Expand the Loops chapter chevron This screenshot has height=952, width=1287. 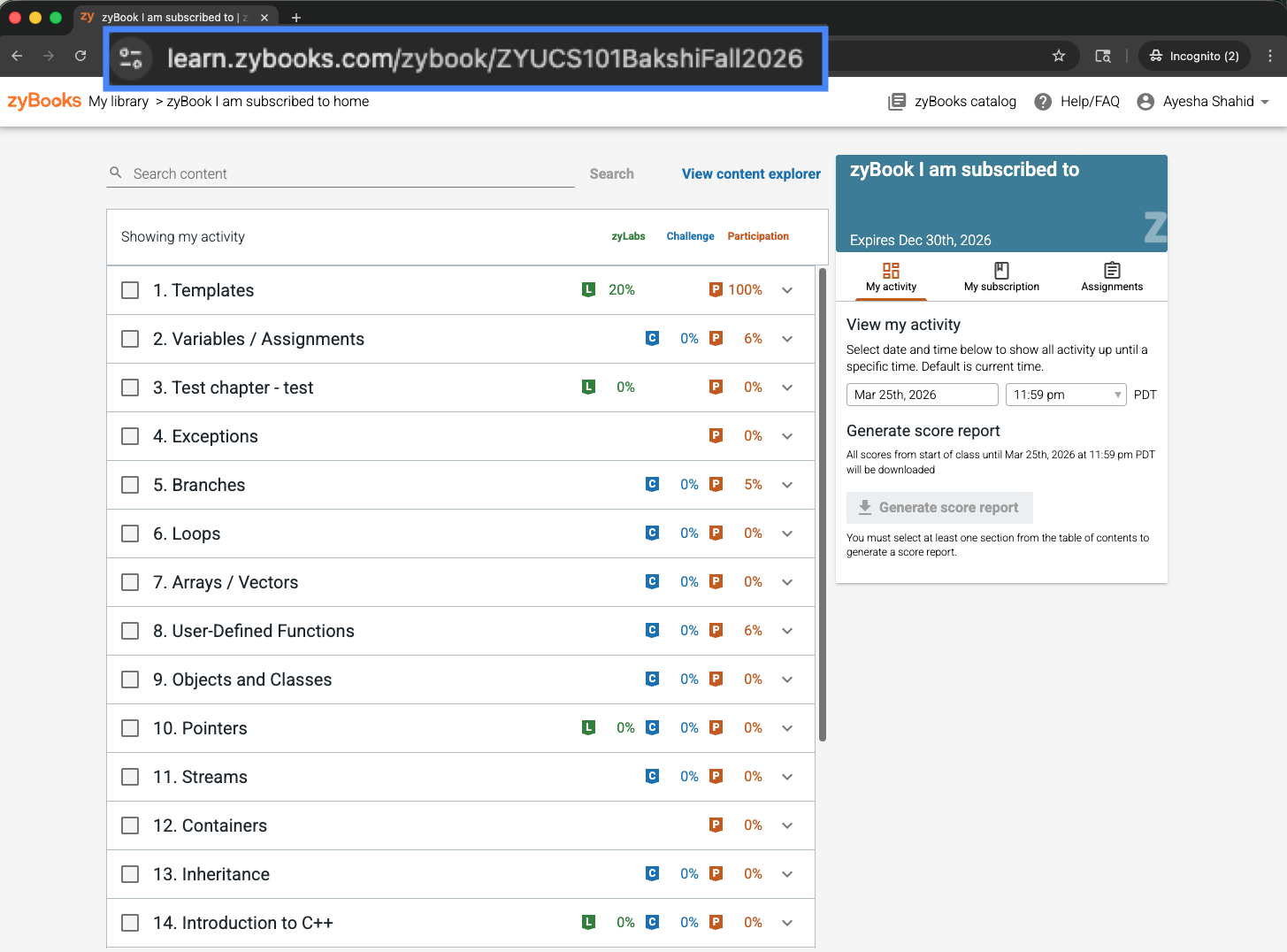point(787,534)
